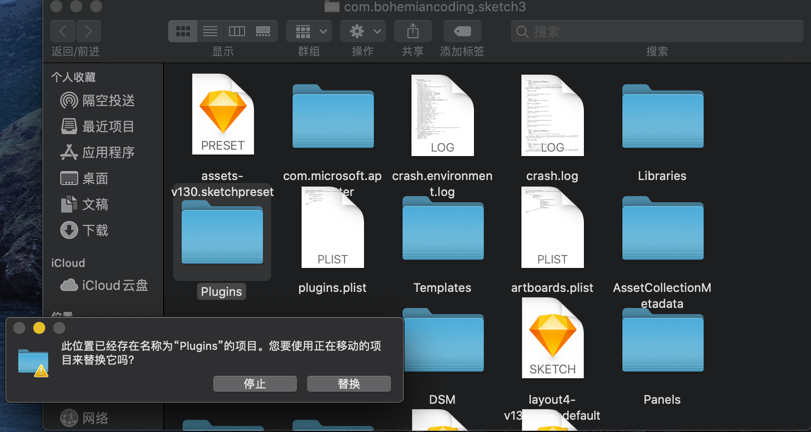Image resolution: width=811 pixels, height=432 pixels.
Task: Select the com.microsoft folder icon
Action: [333, 116]
